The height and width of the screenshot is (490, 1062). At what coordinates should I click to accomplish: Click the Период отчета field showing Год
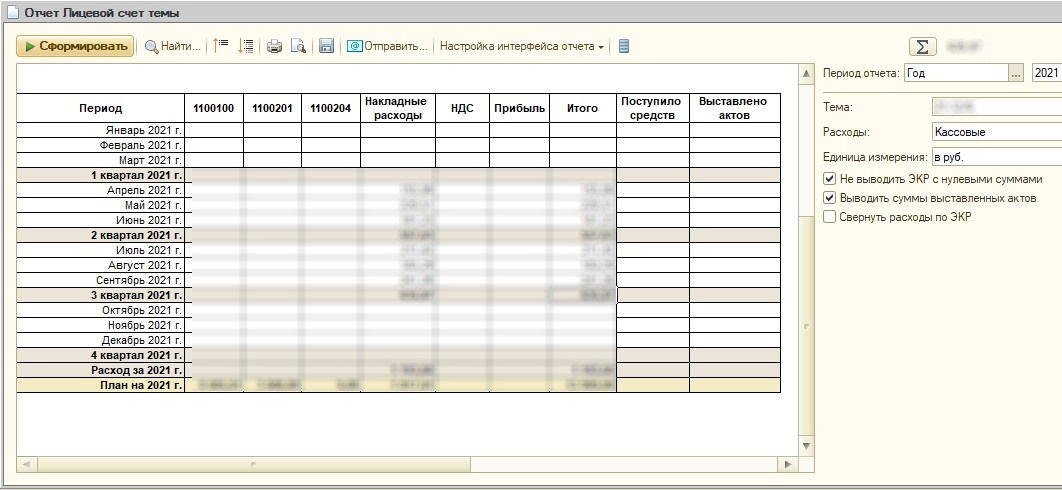(955, 73)
